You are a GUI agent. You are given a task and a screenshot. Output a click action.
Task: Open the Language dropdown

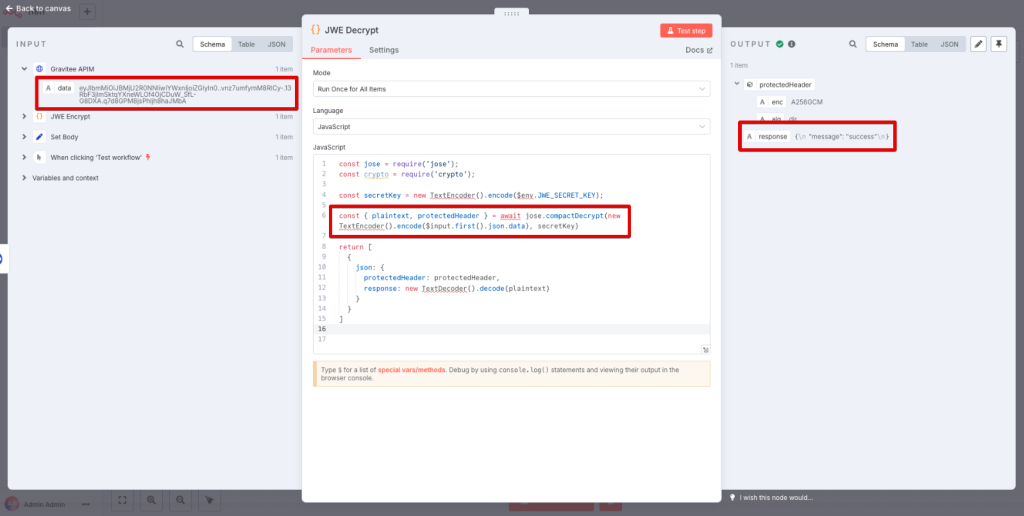(511, 126)
